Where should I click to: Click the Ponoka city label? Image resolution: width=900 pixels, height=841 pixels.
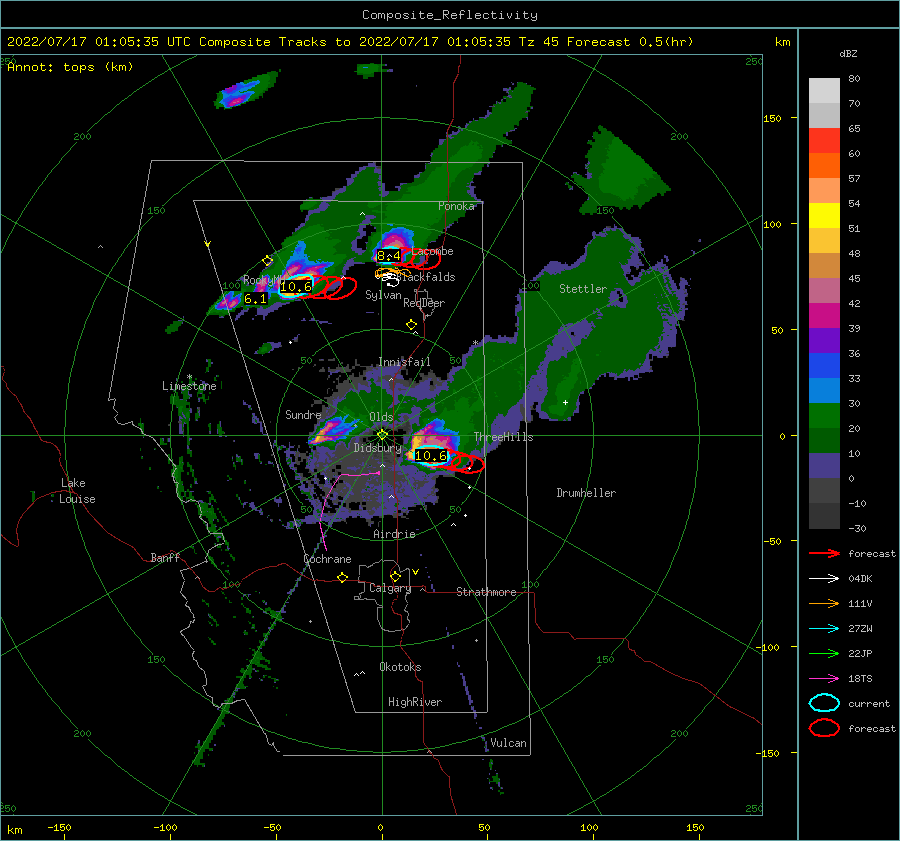456,206
